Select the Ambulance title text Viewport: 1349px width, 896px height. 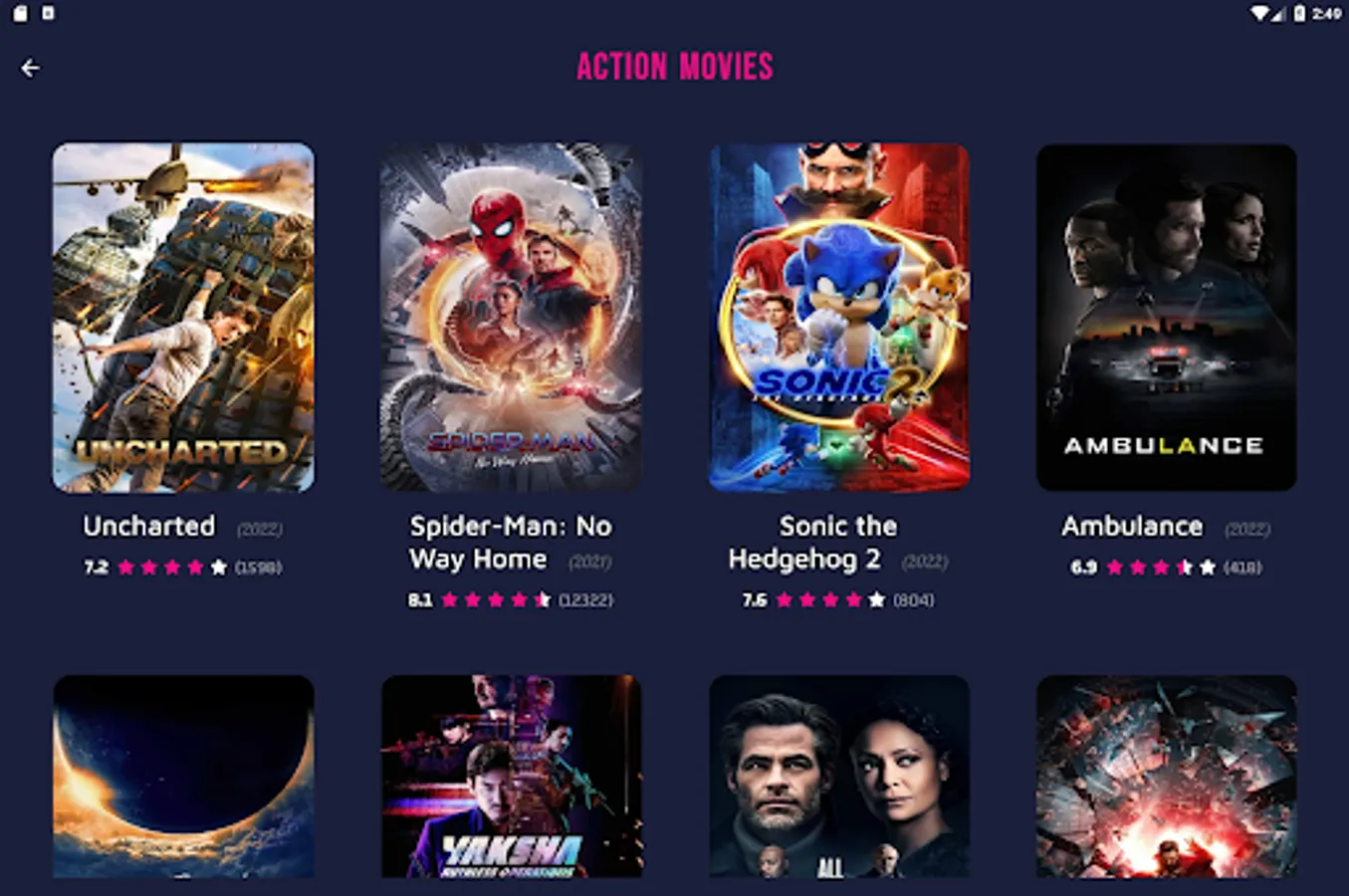(1132, 526)
